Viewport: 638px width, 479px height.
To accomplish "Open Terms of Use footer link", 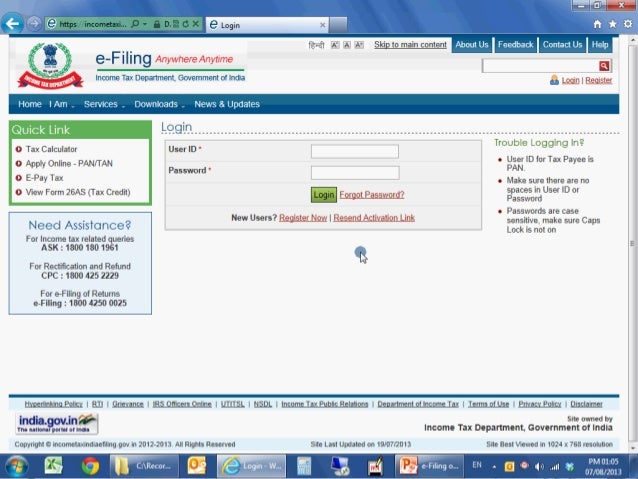I will click(x=488, y=404).
